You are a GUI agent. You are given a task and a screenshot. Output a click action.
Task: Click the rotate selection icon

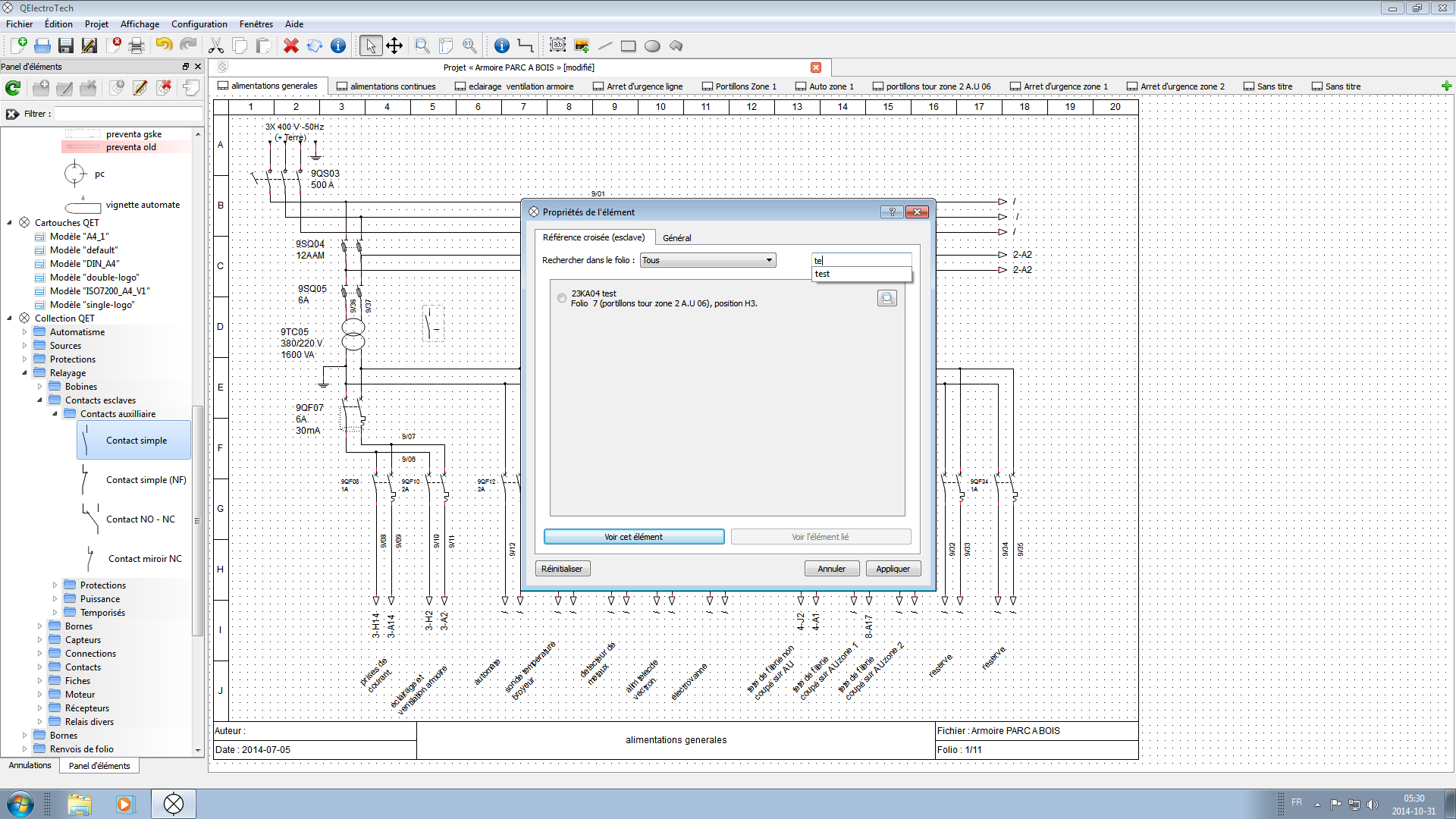click(x=315, y=45)
